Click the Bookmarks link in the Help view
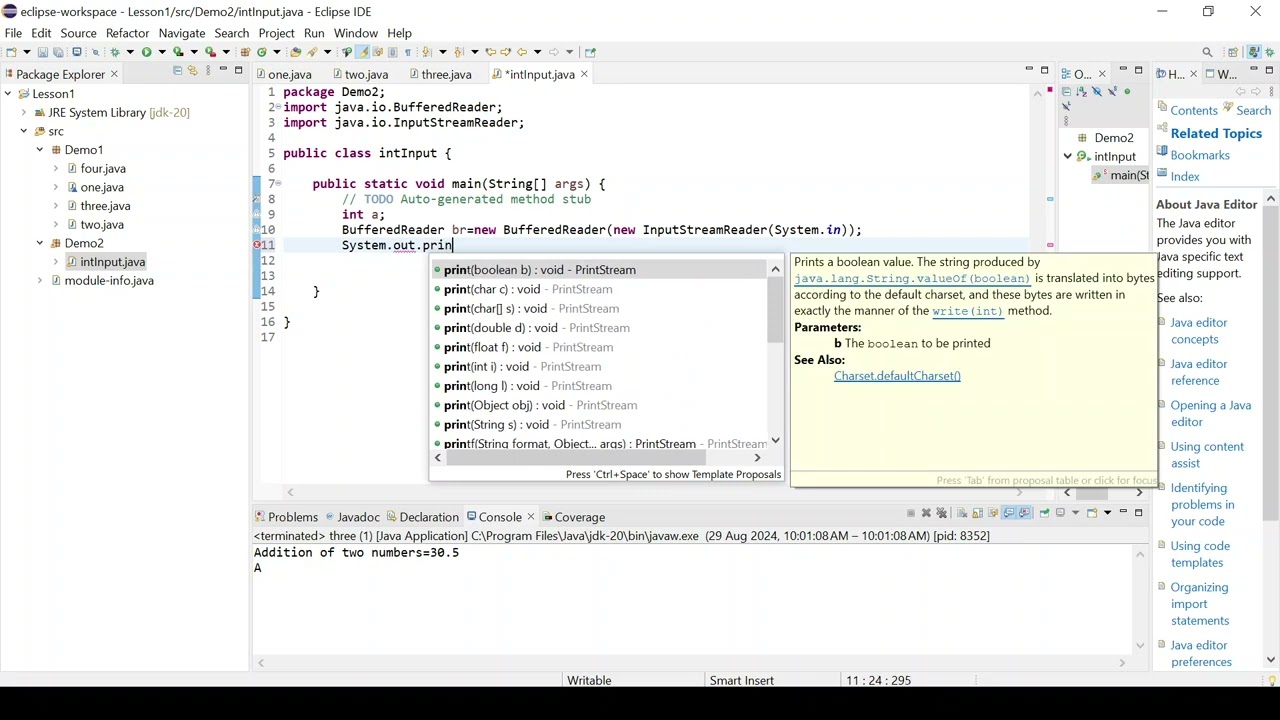This screenshot has height=720, width=1280. pyautogui.click(x=1200, y=155)
